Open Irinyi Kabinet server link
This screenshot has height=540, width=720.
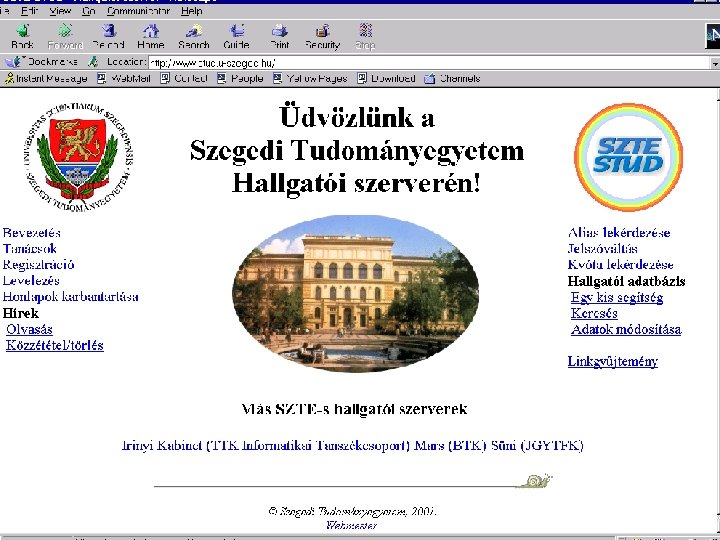[x=265, y=445]
